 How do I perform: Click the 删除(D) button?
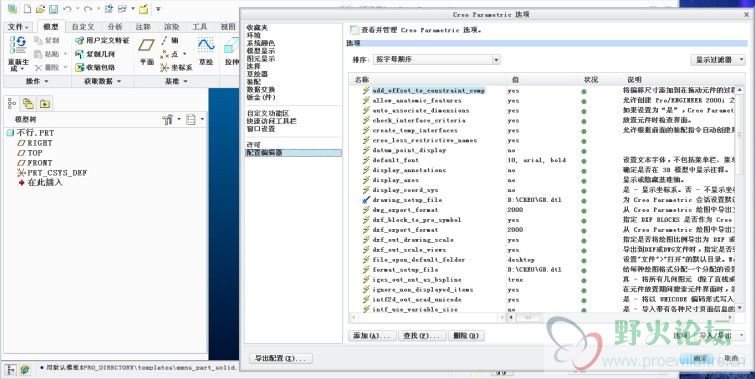pos(466,336)
